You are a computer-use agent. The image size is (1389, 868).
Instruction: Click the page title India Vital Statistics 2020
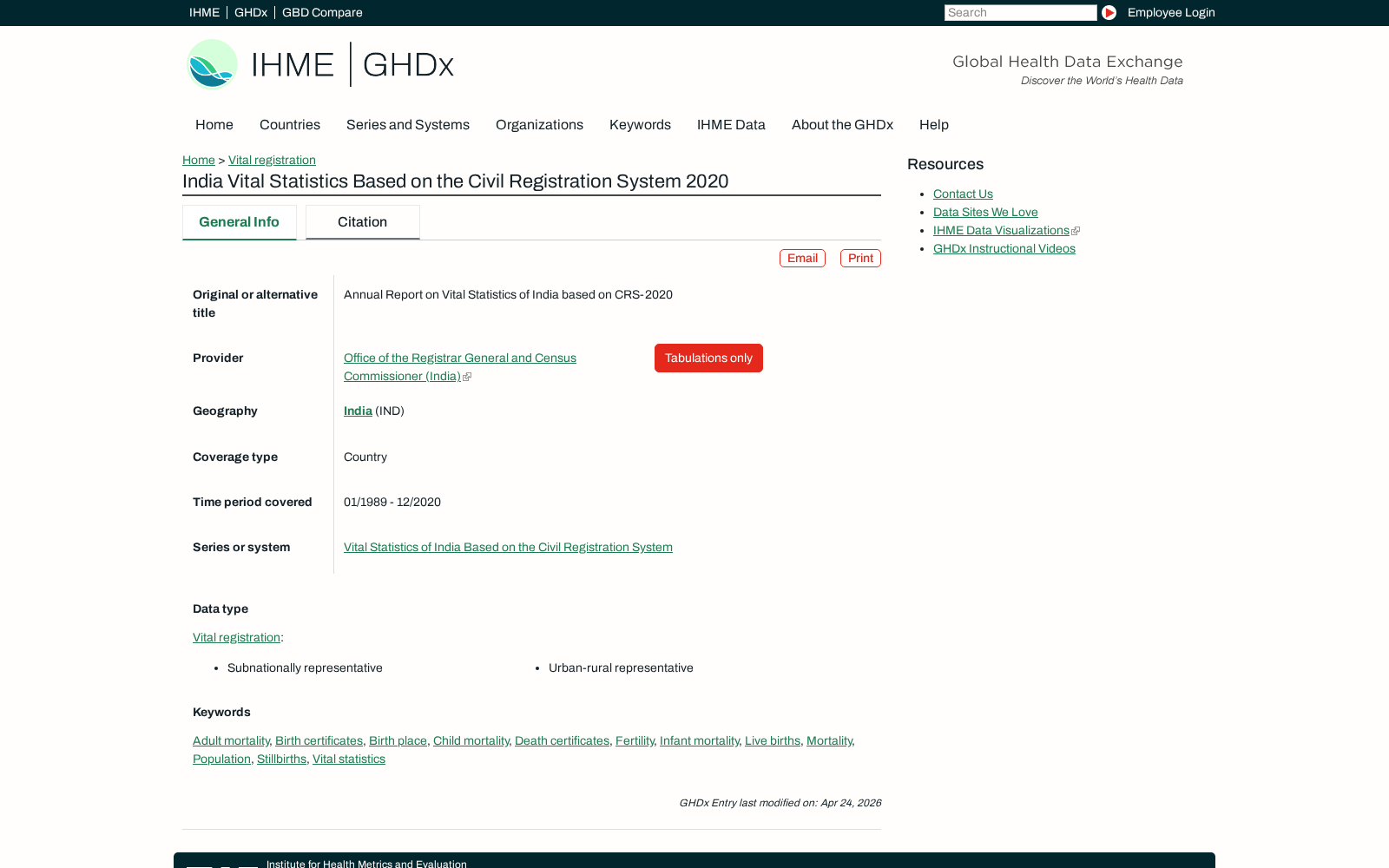pyautogui.click(x=455, y=181)
